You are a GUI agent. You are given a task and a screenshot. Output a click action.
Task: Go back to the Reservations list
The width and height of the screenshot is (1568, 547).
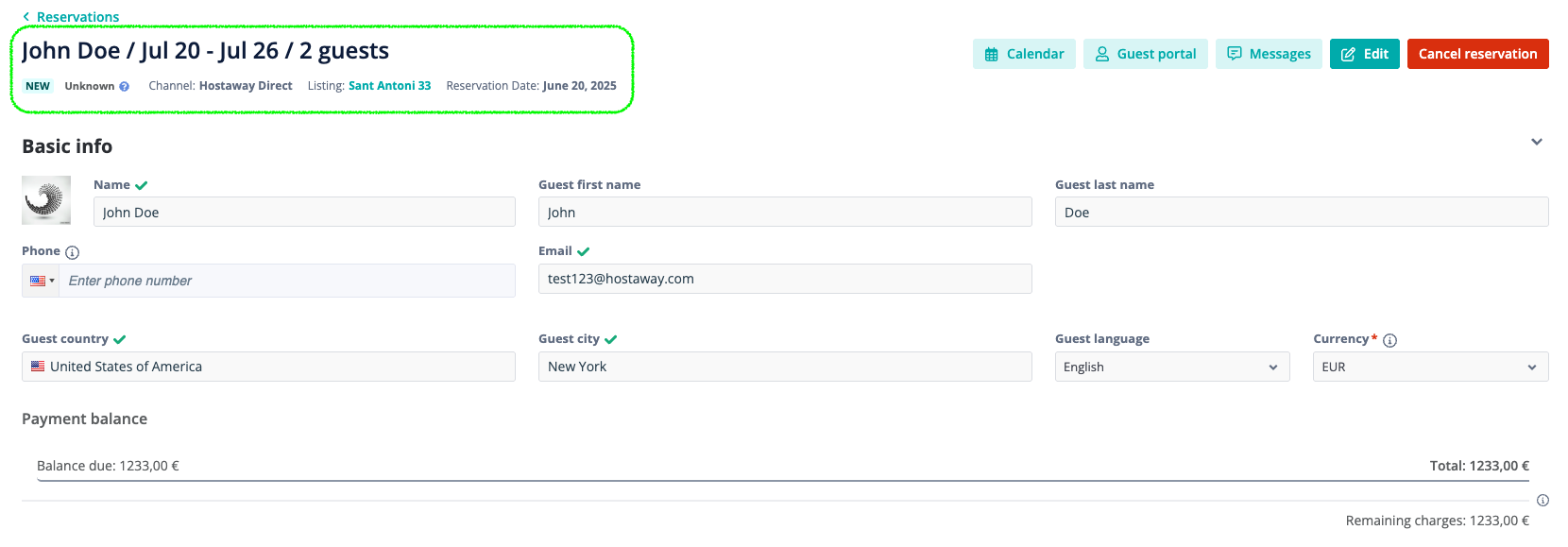click(71, 17)
